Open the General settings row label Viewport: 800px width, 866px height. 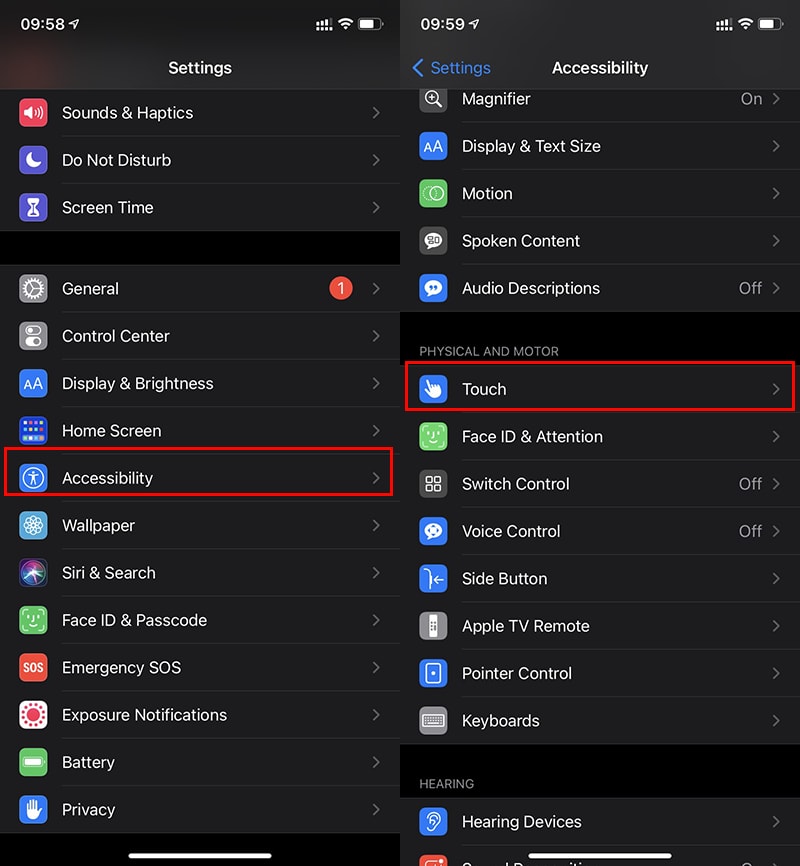point(90,289)
